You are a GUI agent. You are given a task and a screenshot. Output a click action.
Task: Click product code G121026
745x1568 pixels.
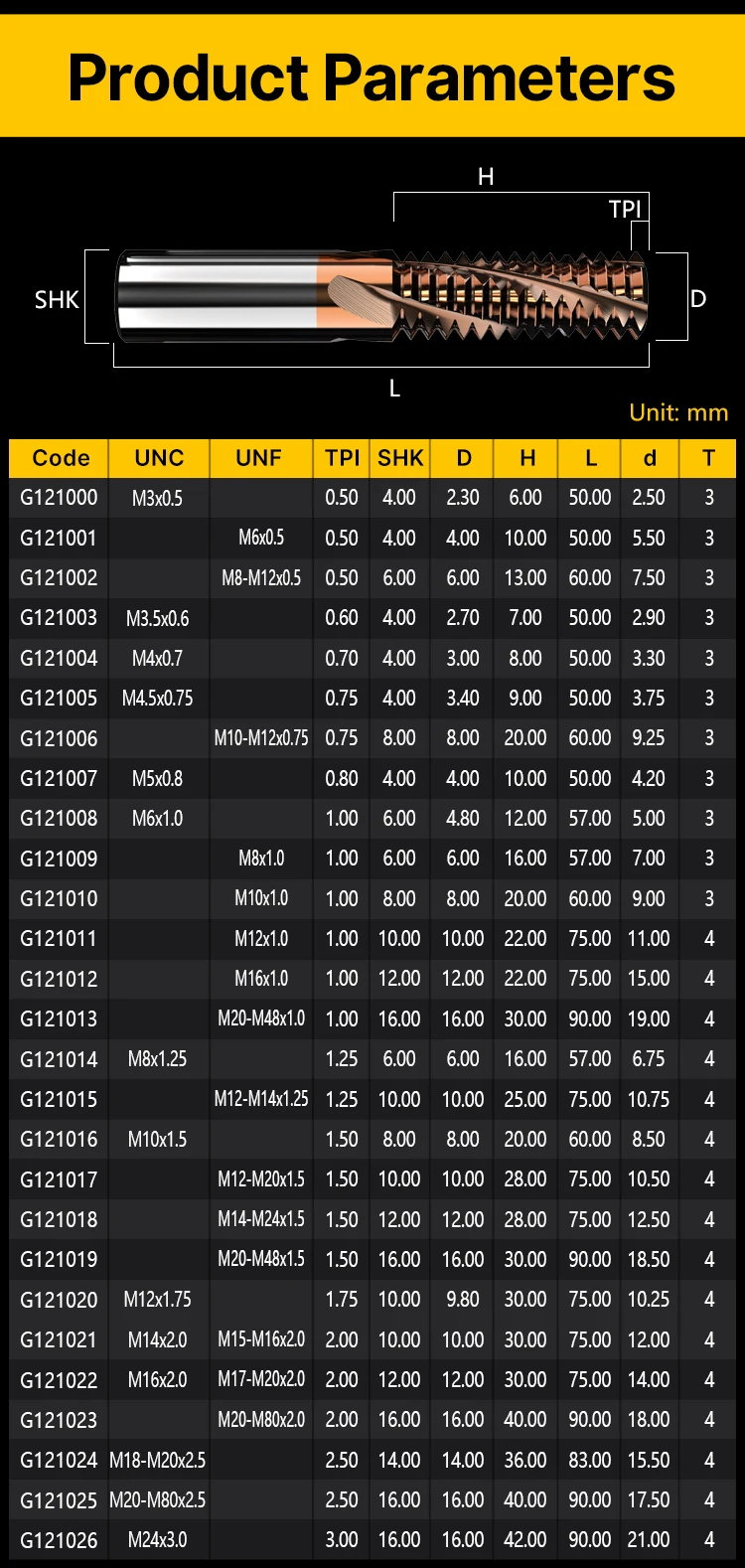[x=60, y=1541]
